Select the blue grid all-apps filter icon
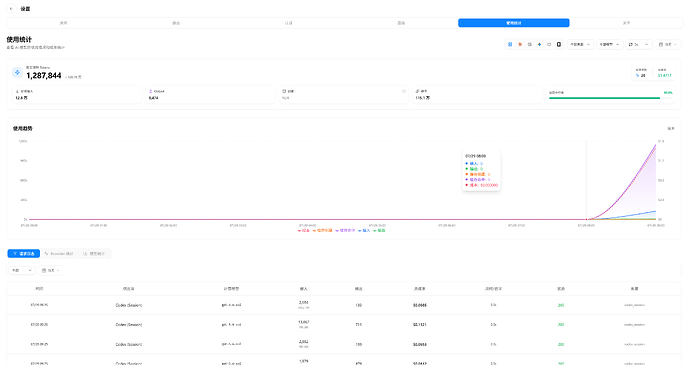Image resolution: width=690 pixels, height=369 pixels. 510,44
